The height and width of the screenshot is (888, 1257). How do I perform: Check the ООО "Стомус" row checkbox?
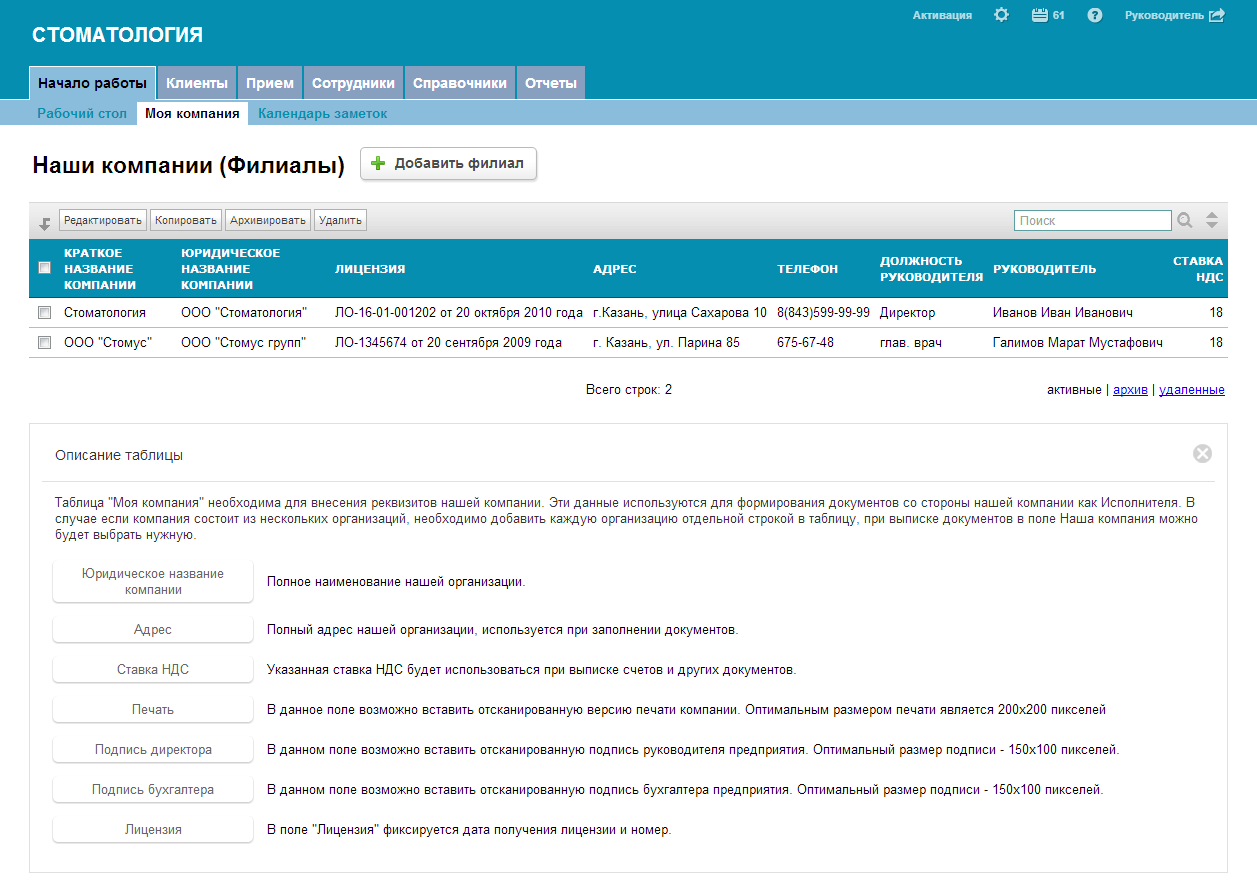(x=44, y=343)
